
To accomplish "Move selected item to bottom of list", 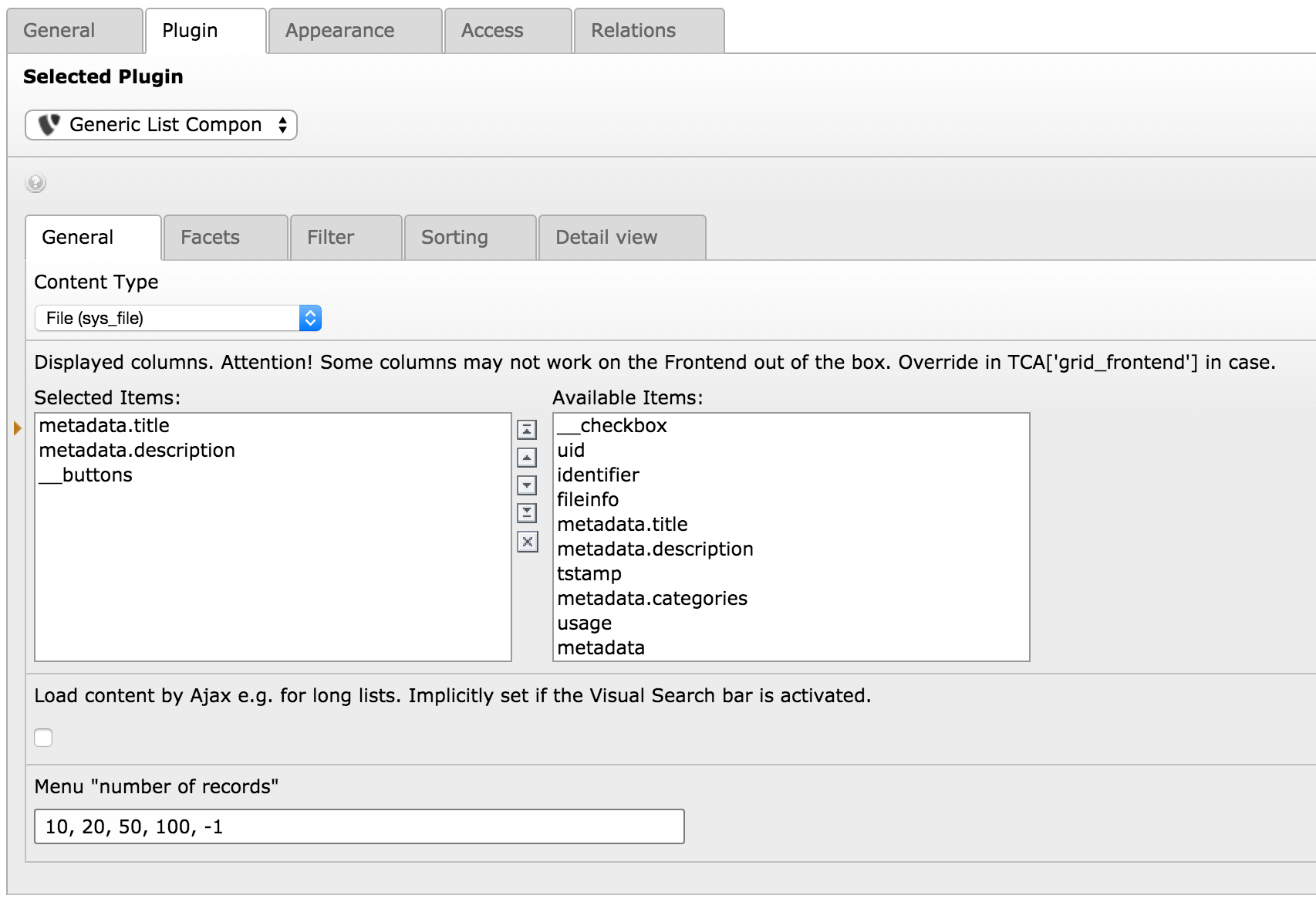I will coord(527,513).
